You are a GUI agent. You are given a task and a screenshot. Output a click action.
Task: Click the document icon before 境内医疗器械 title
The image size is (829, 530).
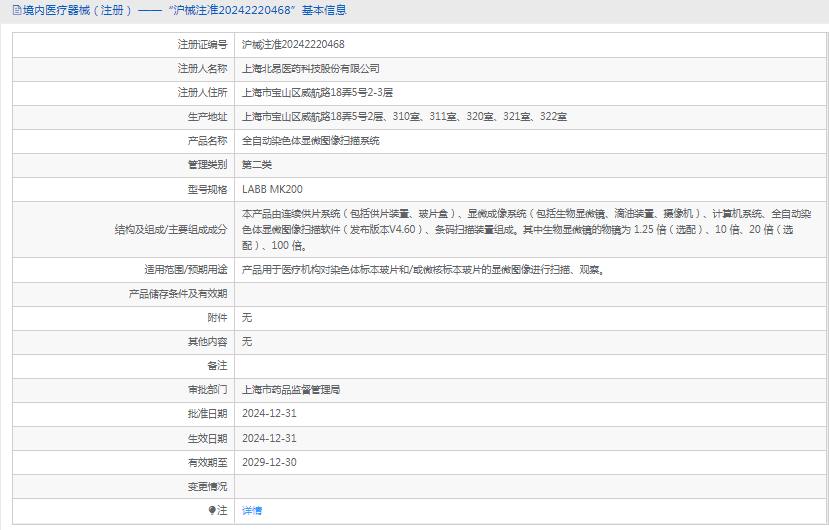(x=17, y=10)
